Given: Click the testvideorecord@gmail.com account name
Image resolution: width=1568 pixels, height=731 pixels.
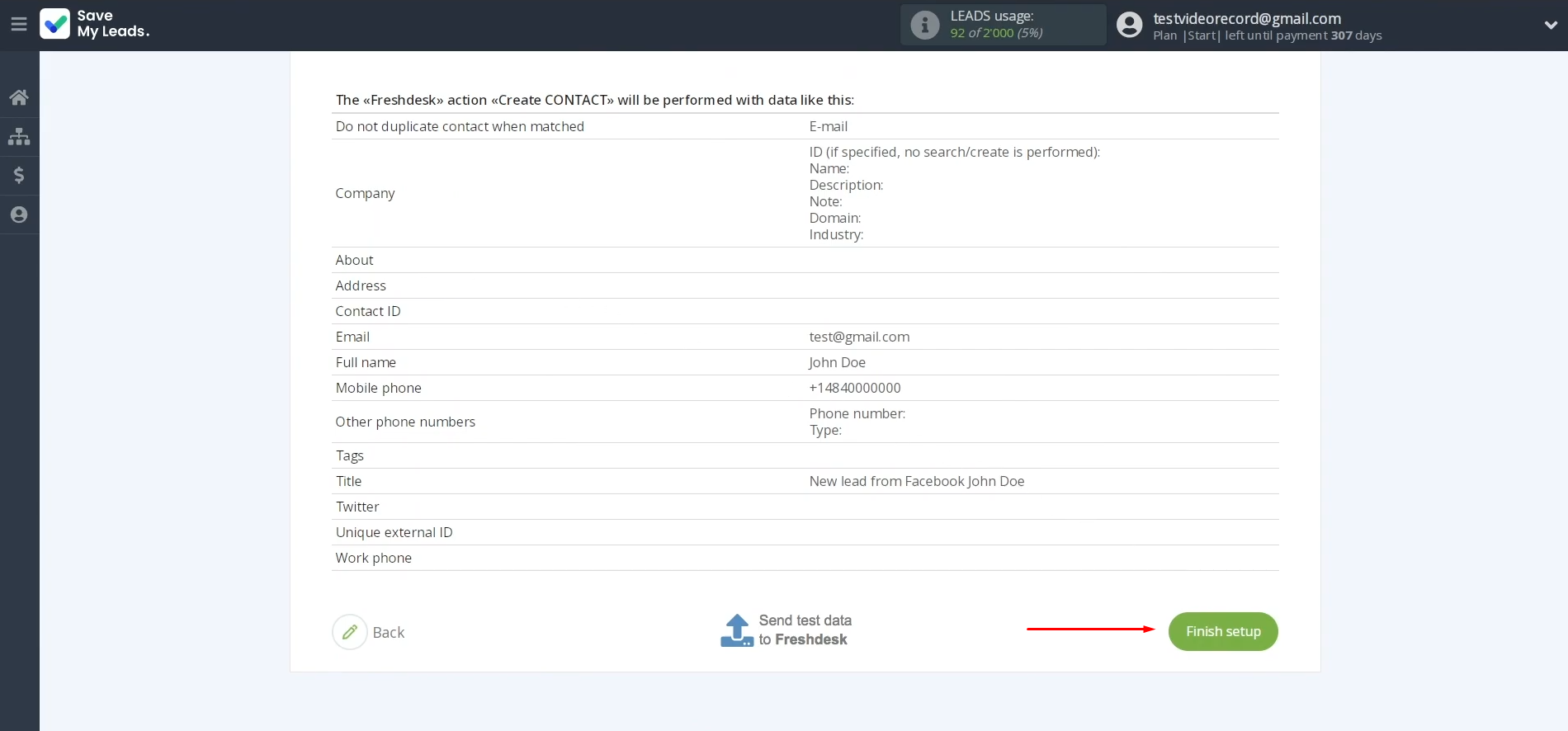Looking at the screenshot, I should (x=1247, y=18).
